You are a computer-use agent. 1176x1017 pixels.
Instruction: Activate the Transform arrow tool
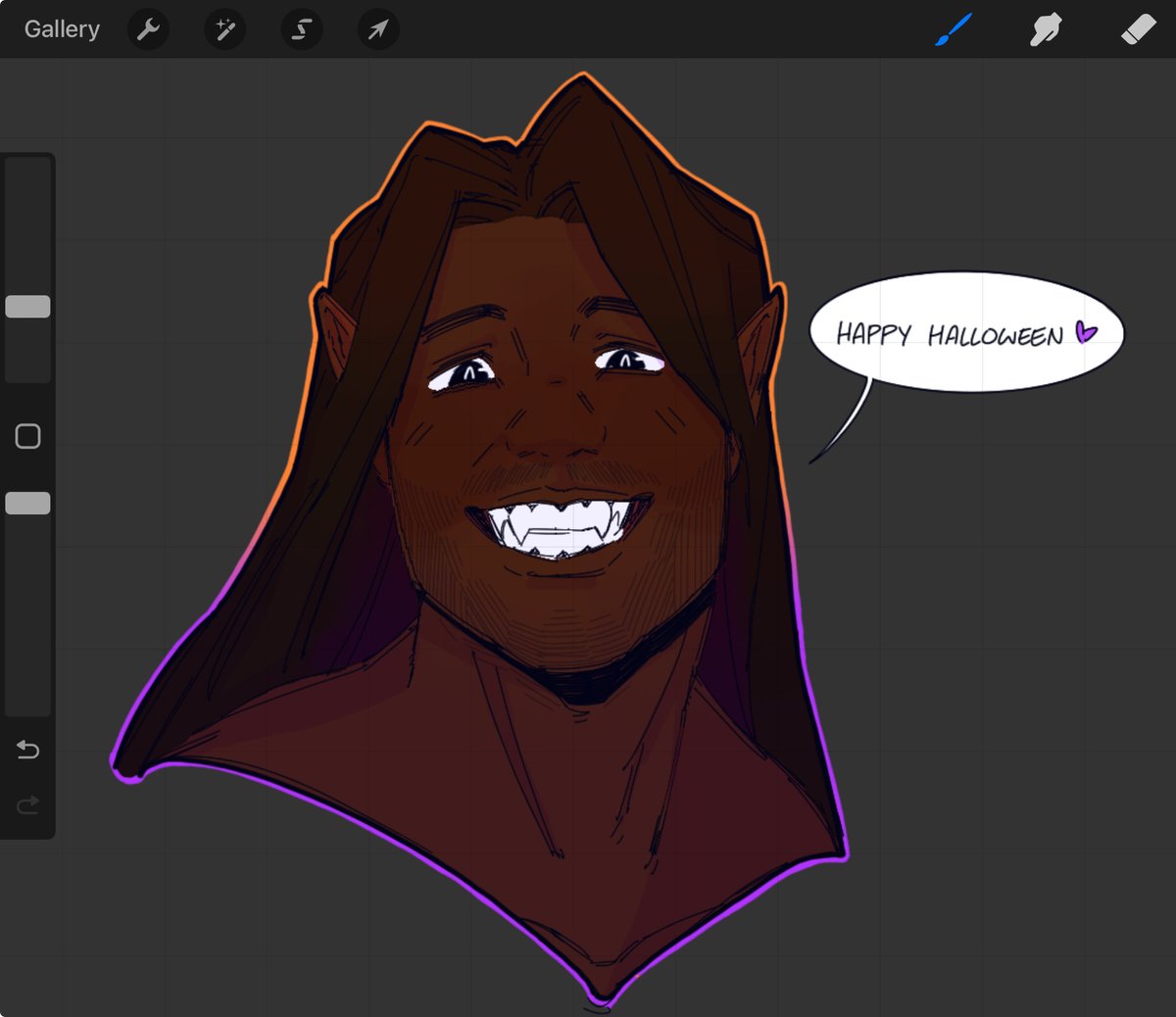point(377,29)
